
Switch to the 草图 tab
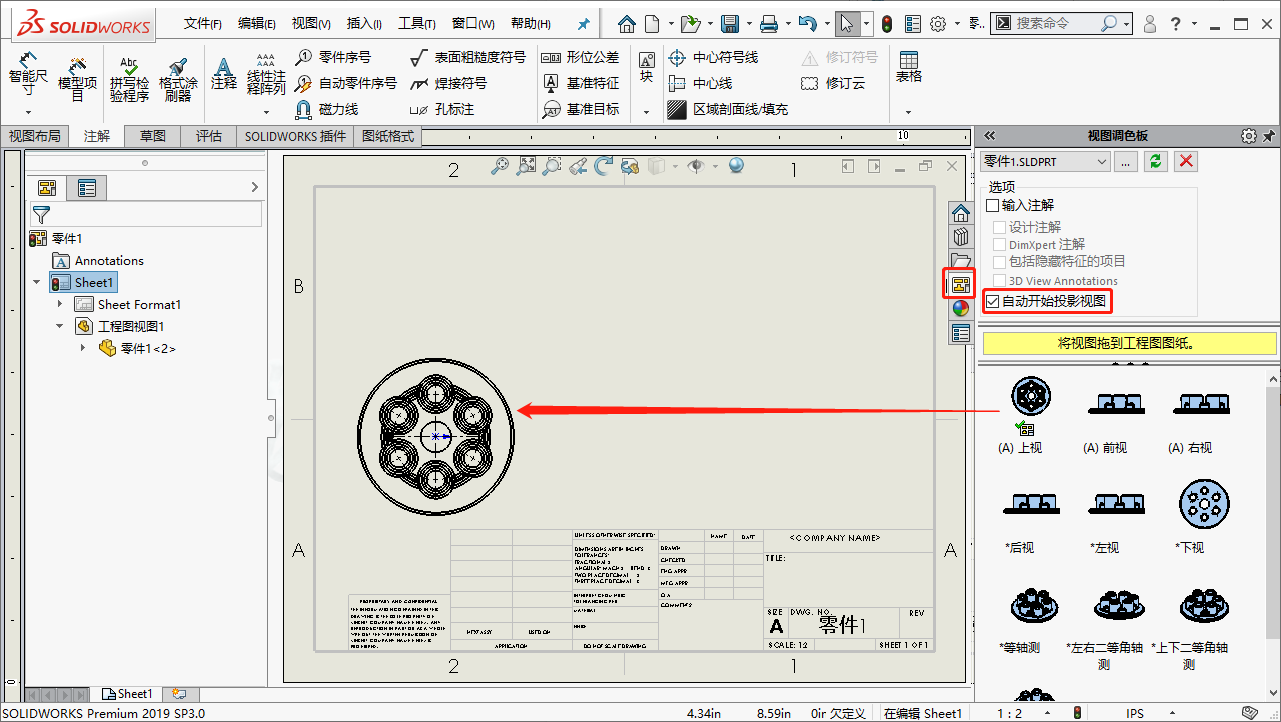pos(151,135)
